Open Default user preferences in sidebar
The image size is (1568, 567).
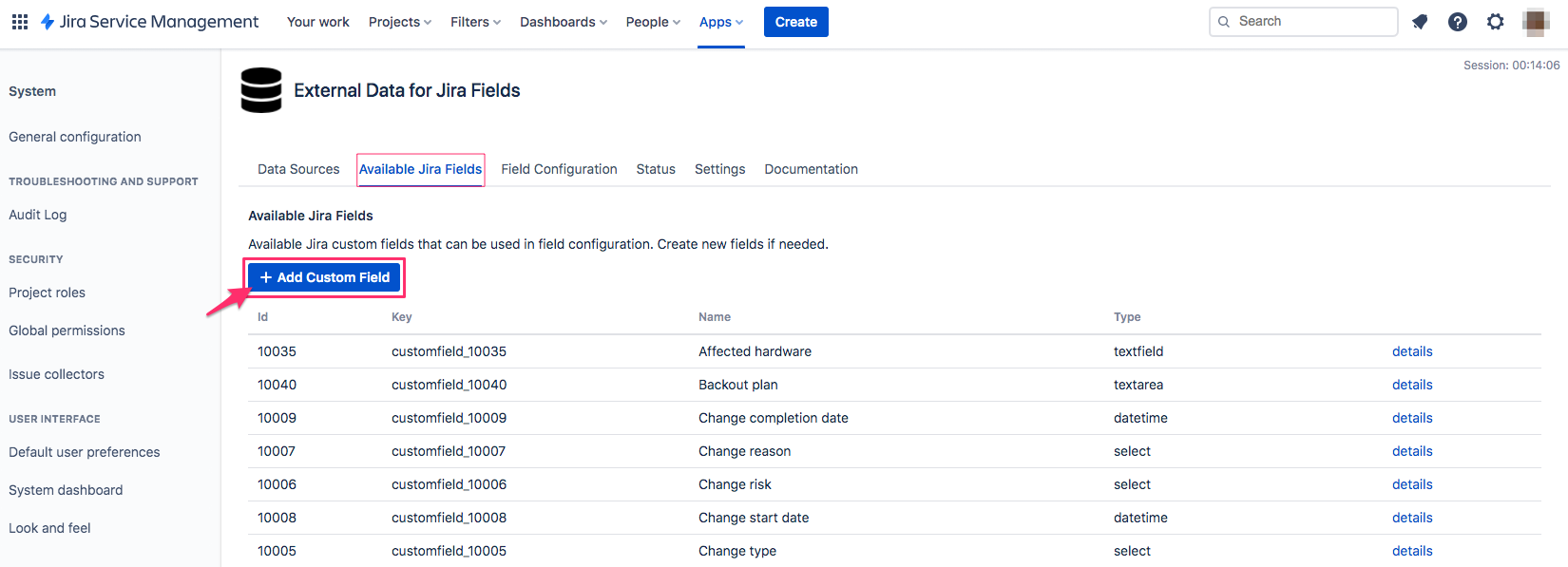[85, 452]
